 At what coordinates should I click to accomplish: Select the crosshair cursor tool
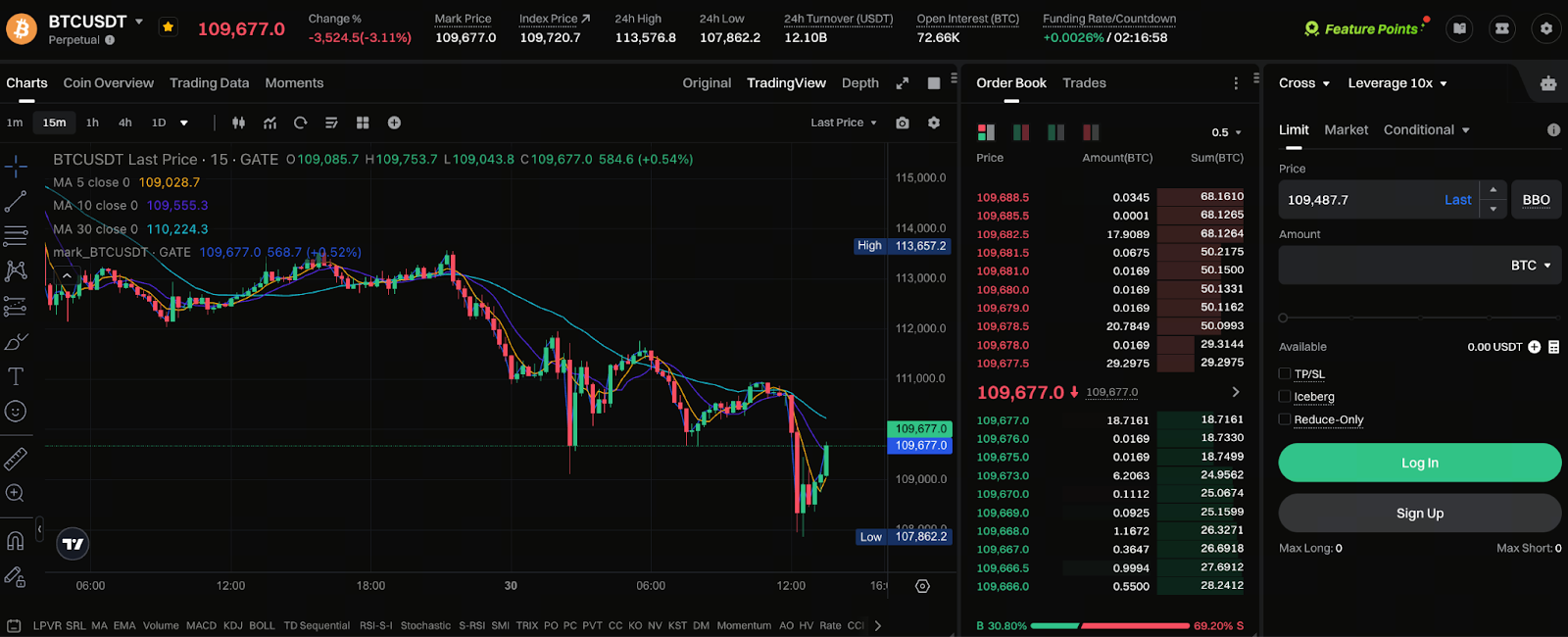pyautogui.click(x=16, y=167)
